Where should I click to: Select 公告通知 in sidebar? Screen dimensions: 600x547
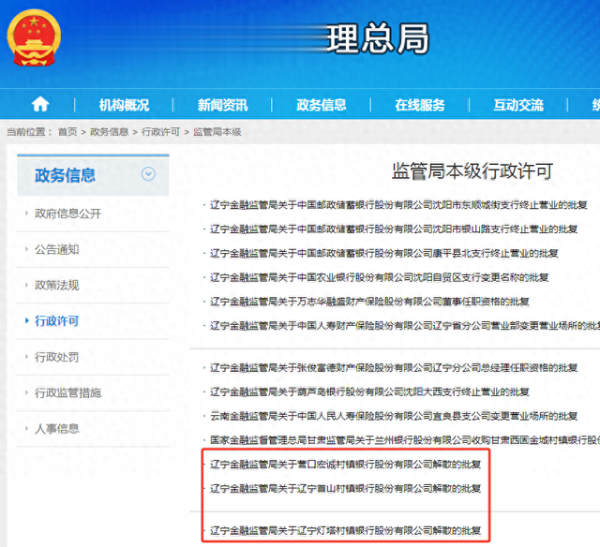(57, 250)
